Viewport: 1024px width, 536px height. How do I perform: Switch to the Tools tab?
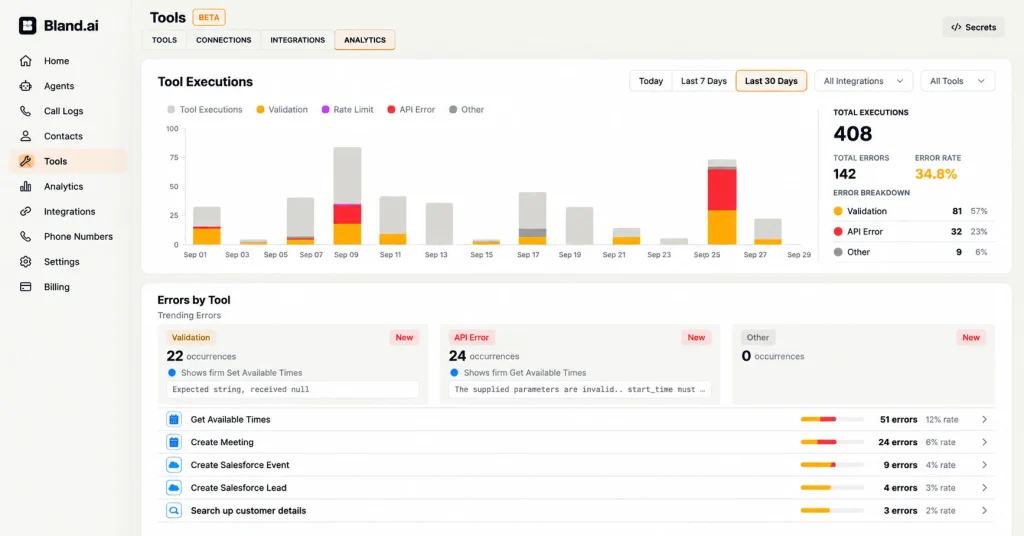164,40
